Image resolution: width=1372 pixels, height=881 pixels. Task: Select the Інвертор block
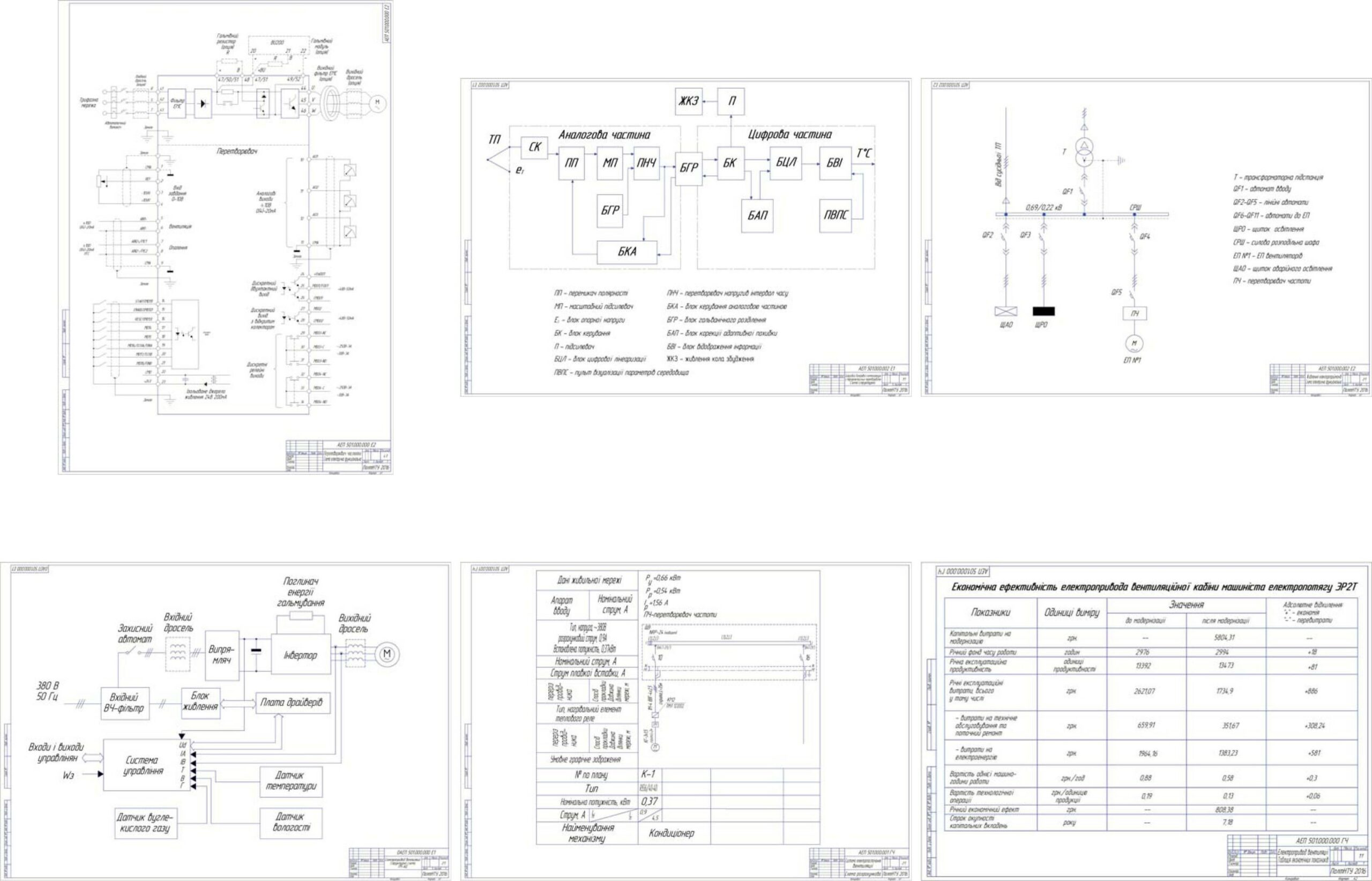[x=300, y=655]
